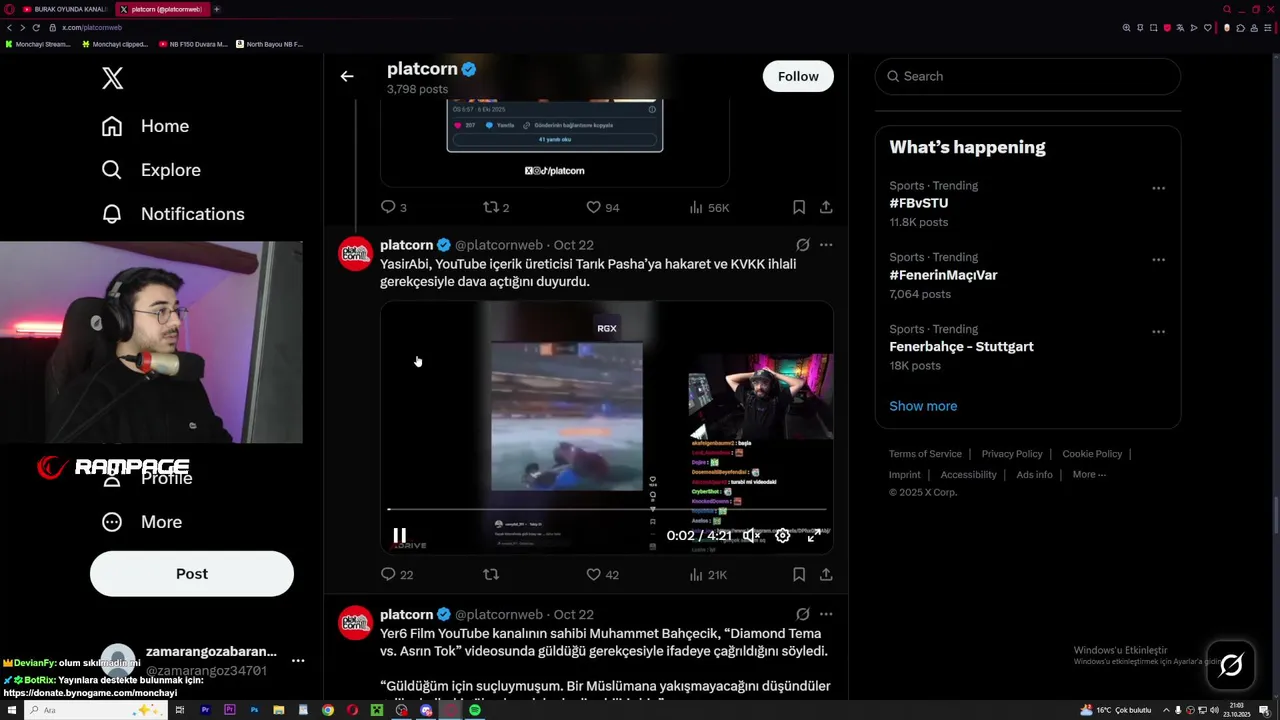Bookmark the post with 21K views
The height and width of the screenshot is (720, 1280).
[799, 575]
